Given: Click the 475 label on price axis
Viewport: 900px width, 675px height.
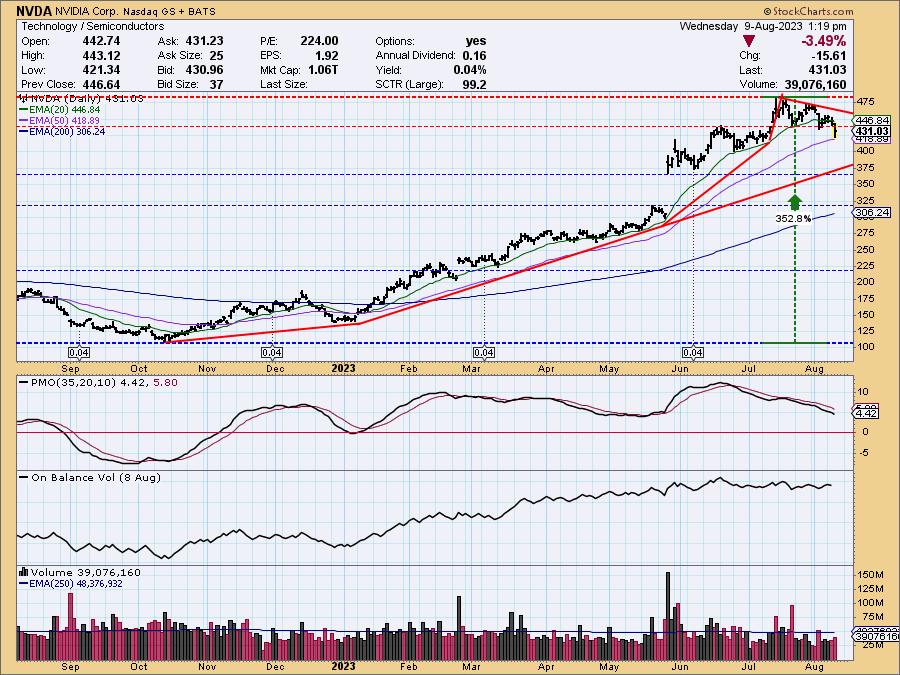Looking at the screenshot, I should (x=866, y=102).
